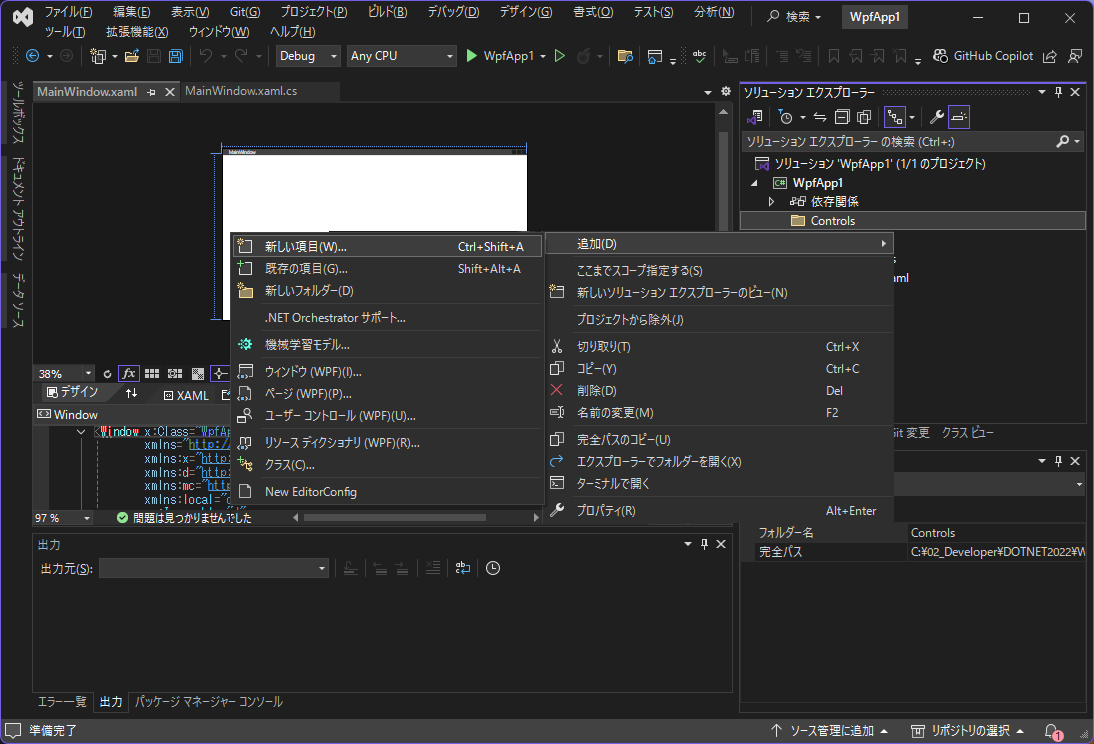Open the Any CPU platform dropdown
The width and height of the screenshot is (1094, 744).
pos(401,56)
